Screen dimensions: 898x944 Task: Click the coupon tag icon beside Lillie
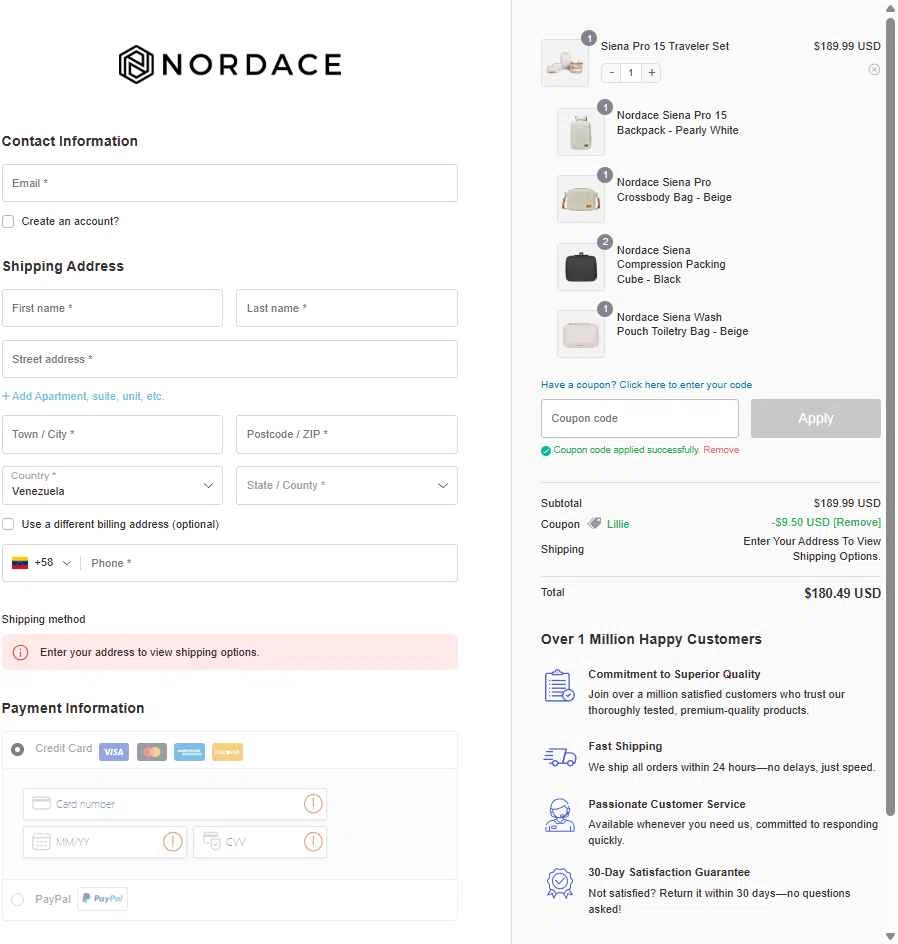594,523
